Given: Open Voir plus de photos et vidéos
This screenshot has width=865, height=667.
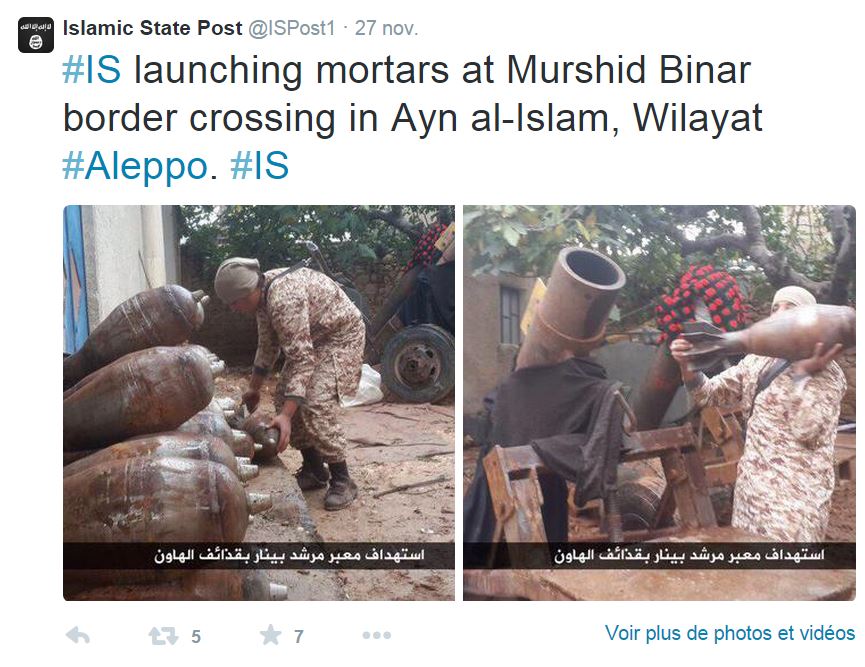Looking at the screenshot, I should tap(730, 633).
